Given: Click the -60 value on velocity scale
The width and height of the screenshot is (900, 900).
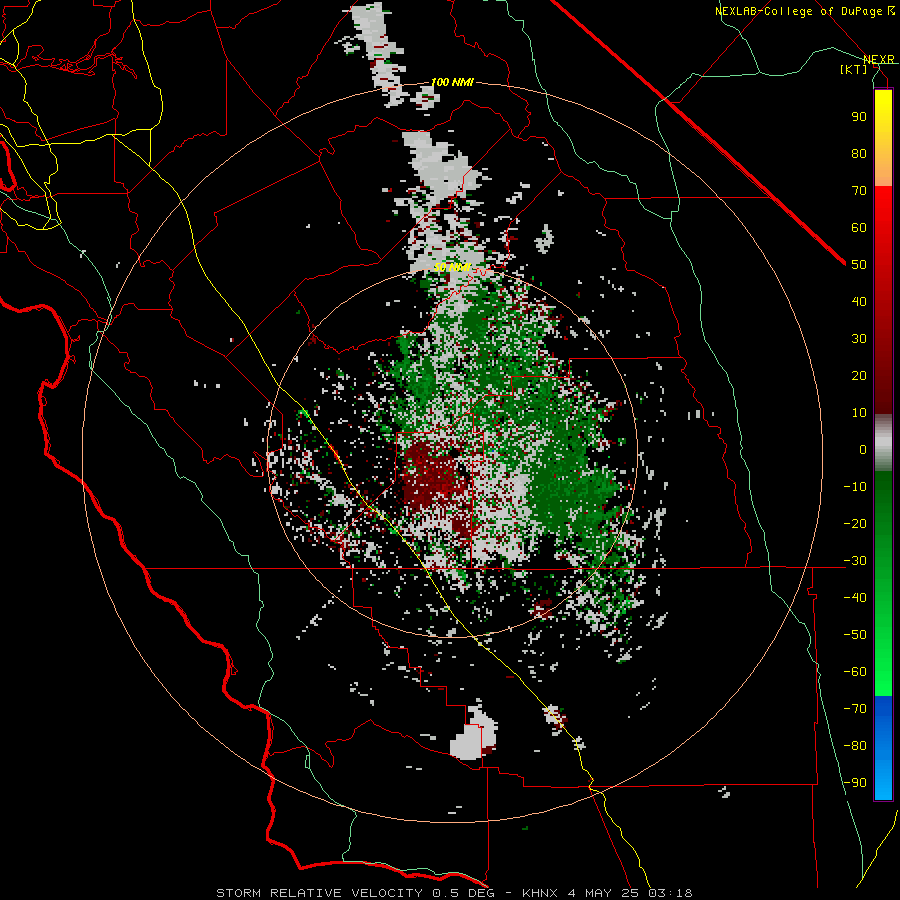Looking at the screenshot, I should pos(855,672).
